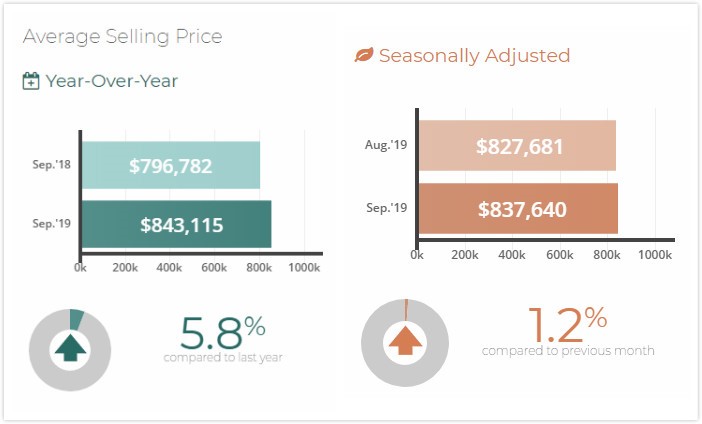Select the orange Sep.'19 $837,640 bar
702x424 pixels.
click(518, 209)
